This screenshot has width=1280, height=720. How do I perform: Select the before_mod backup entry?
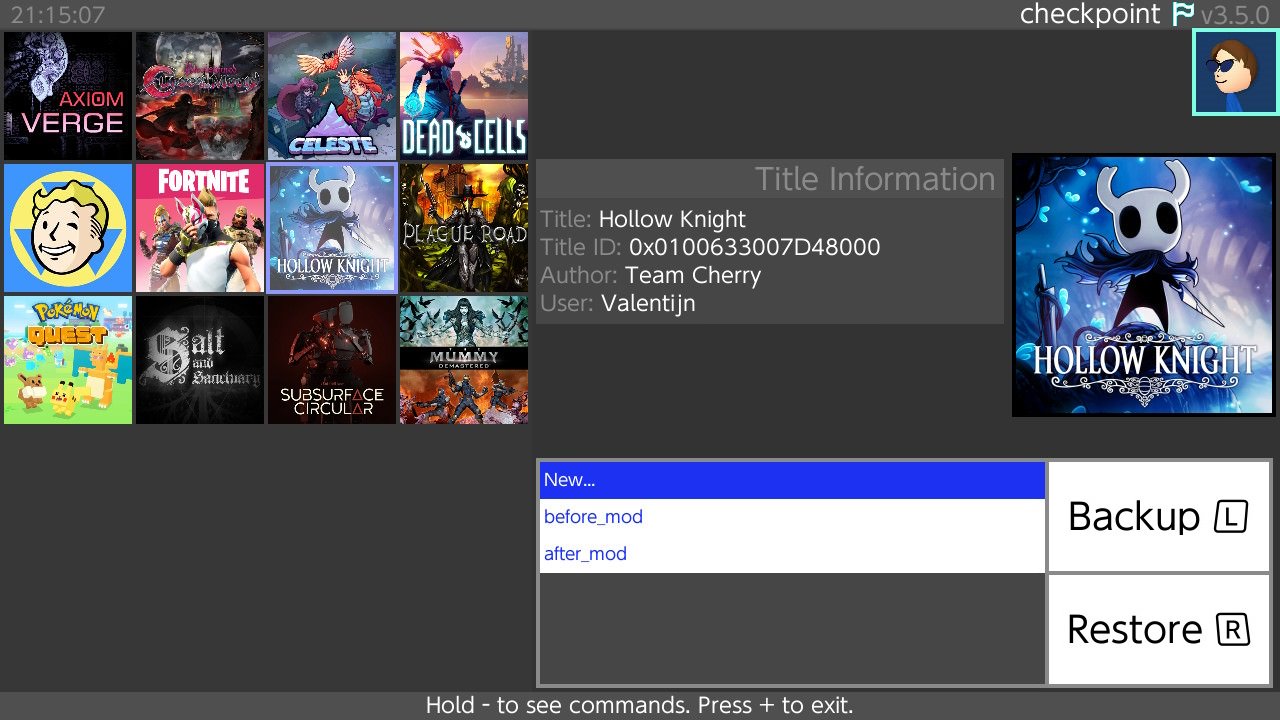(792, 517)
